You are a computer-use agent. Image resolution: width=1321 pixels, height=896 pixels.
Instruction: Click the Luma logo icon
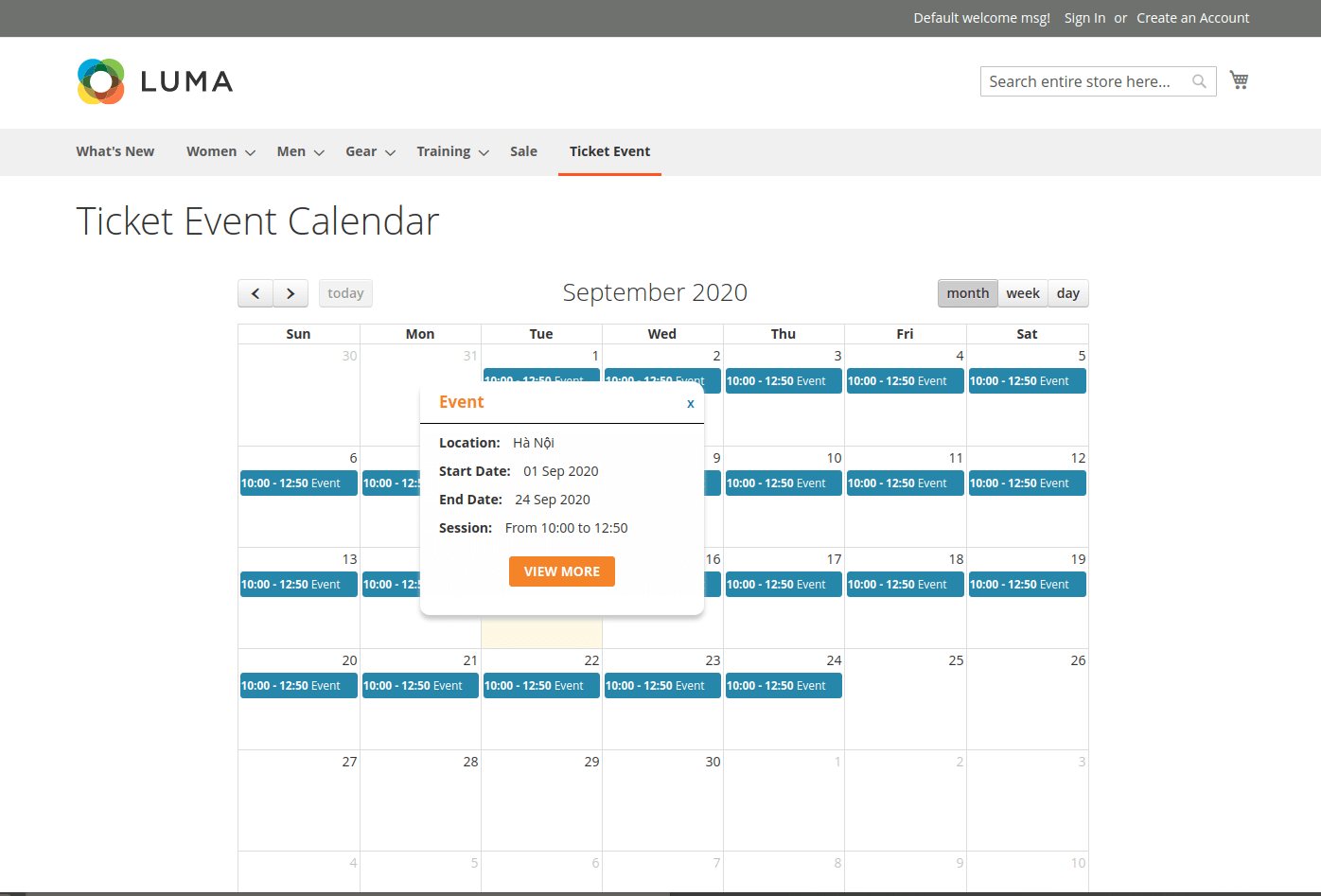[101, 81]
